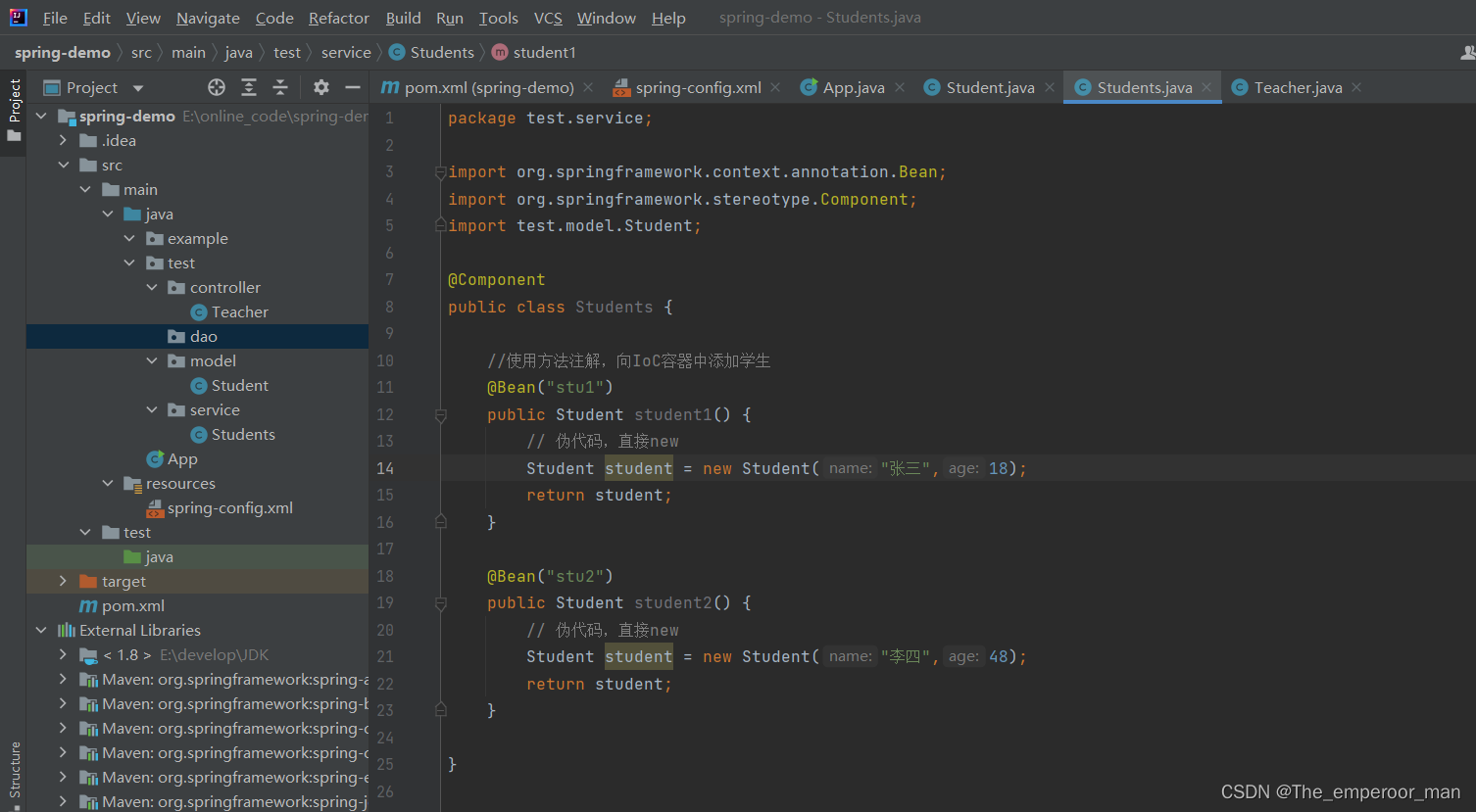
Task: Open the Refactor menu
Action: [339, 18]
